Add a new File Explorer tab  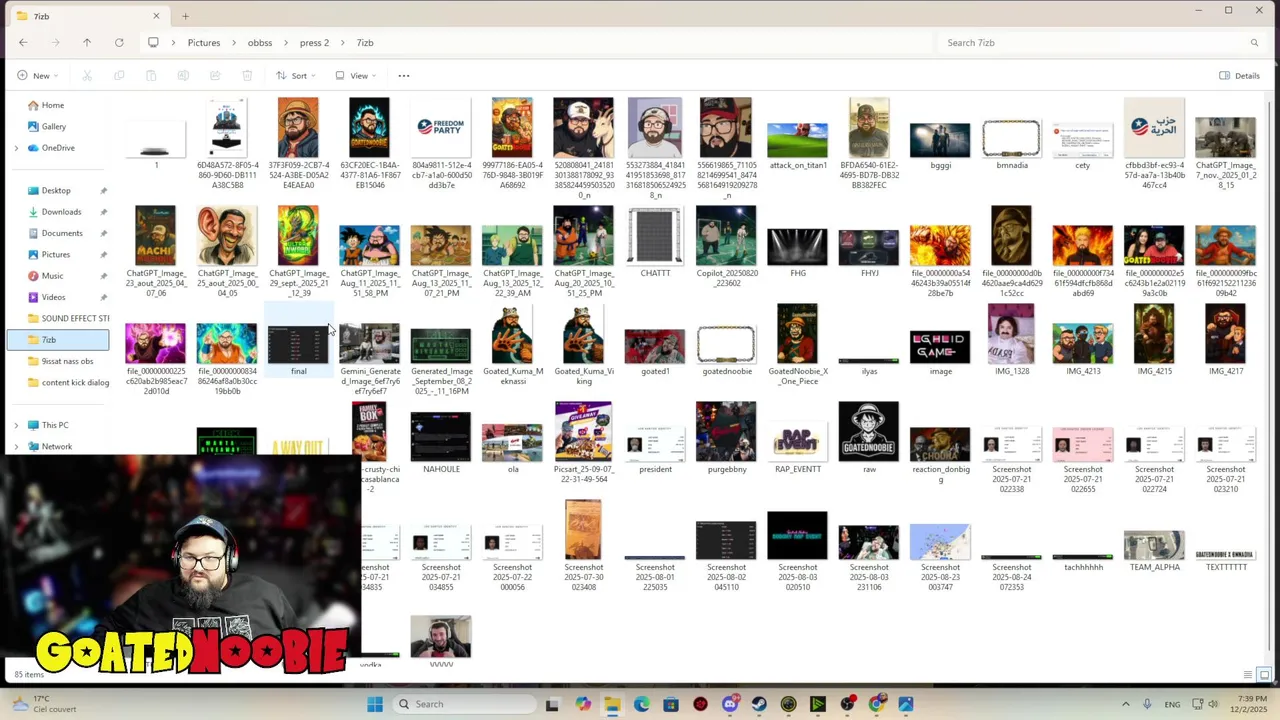click(x=185, y=16)
